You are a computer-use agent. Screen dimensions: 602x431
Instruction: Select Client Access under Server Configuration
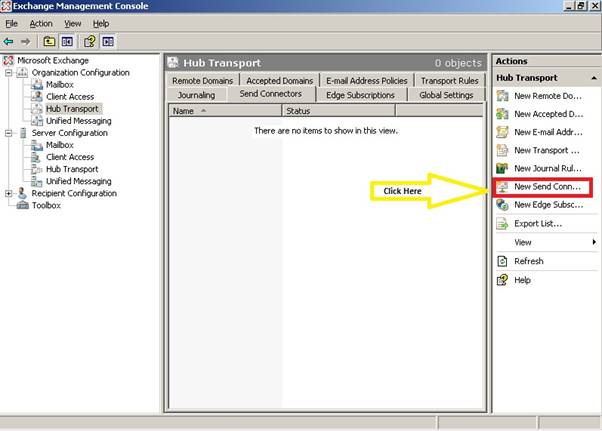click(70, 157)
